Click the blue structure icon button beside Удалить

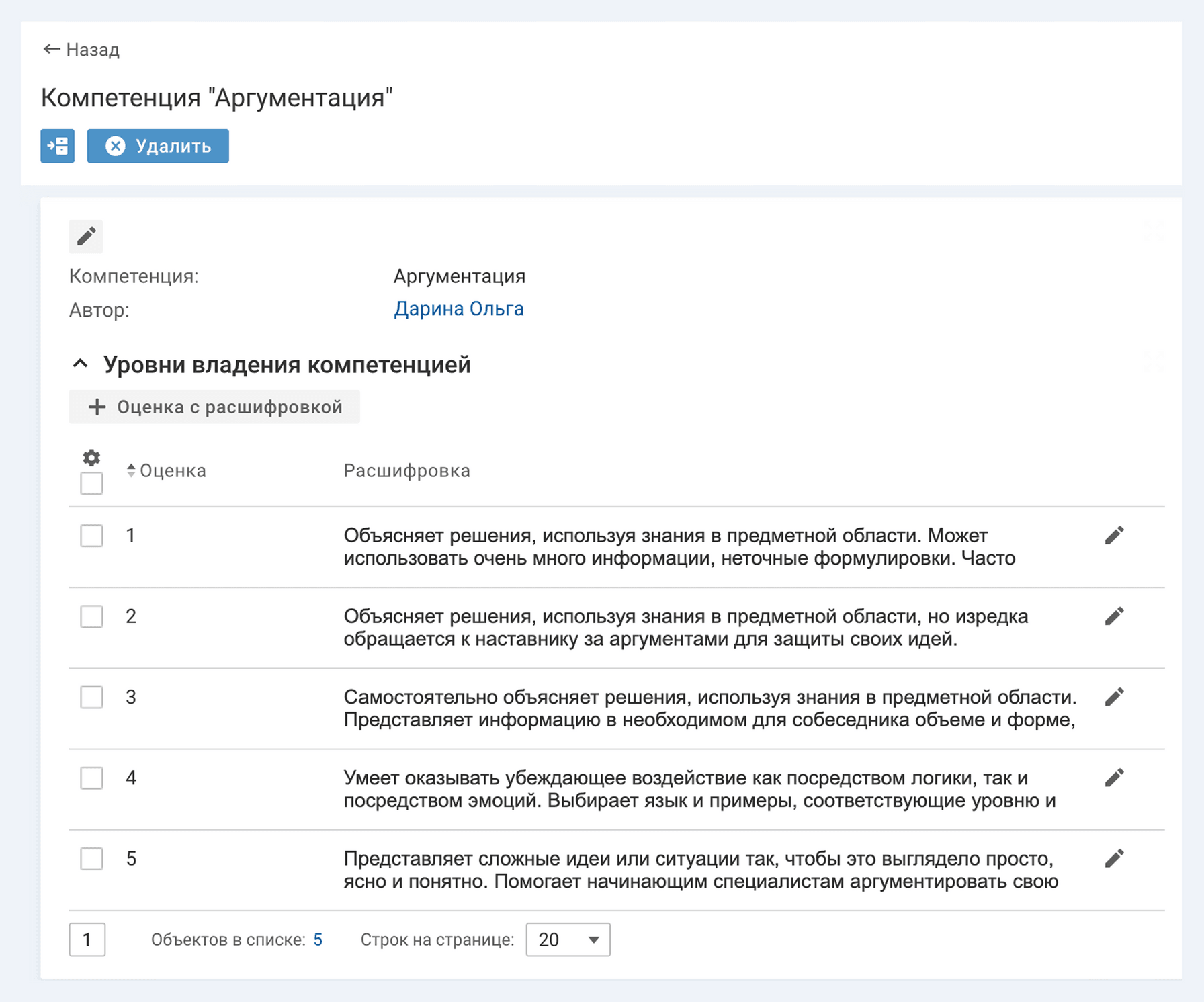(x=57, y=146)
